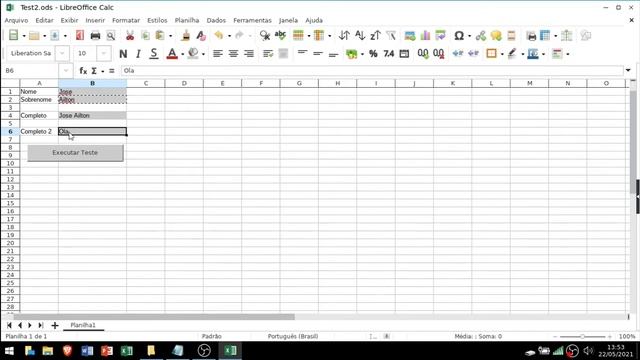Open background color dropdown arrow
The image size is (640, 360).
coord(203,54)
